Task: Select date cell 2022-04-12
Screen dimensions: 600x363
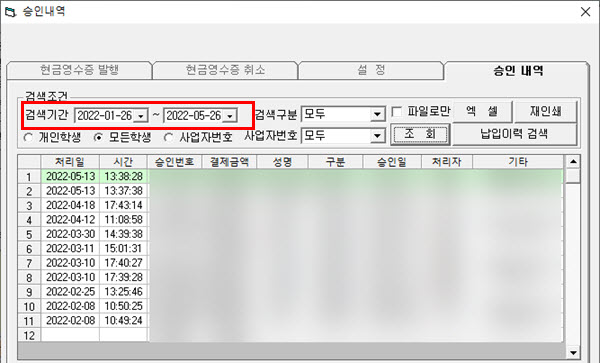Action: (70, 220)
